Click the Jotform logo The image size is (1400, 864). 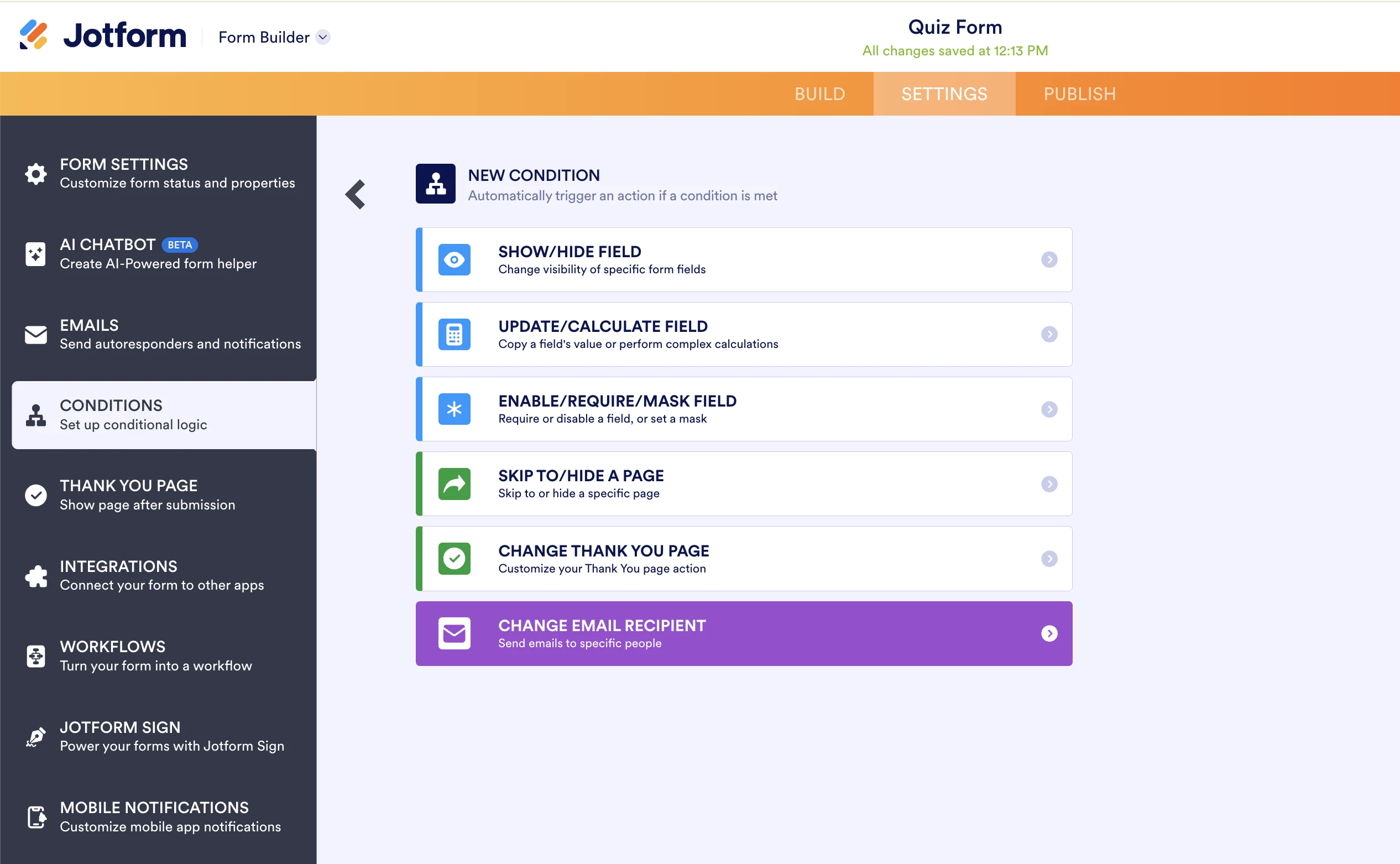coord(102,35)
